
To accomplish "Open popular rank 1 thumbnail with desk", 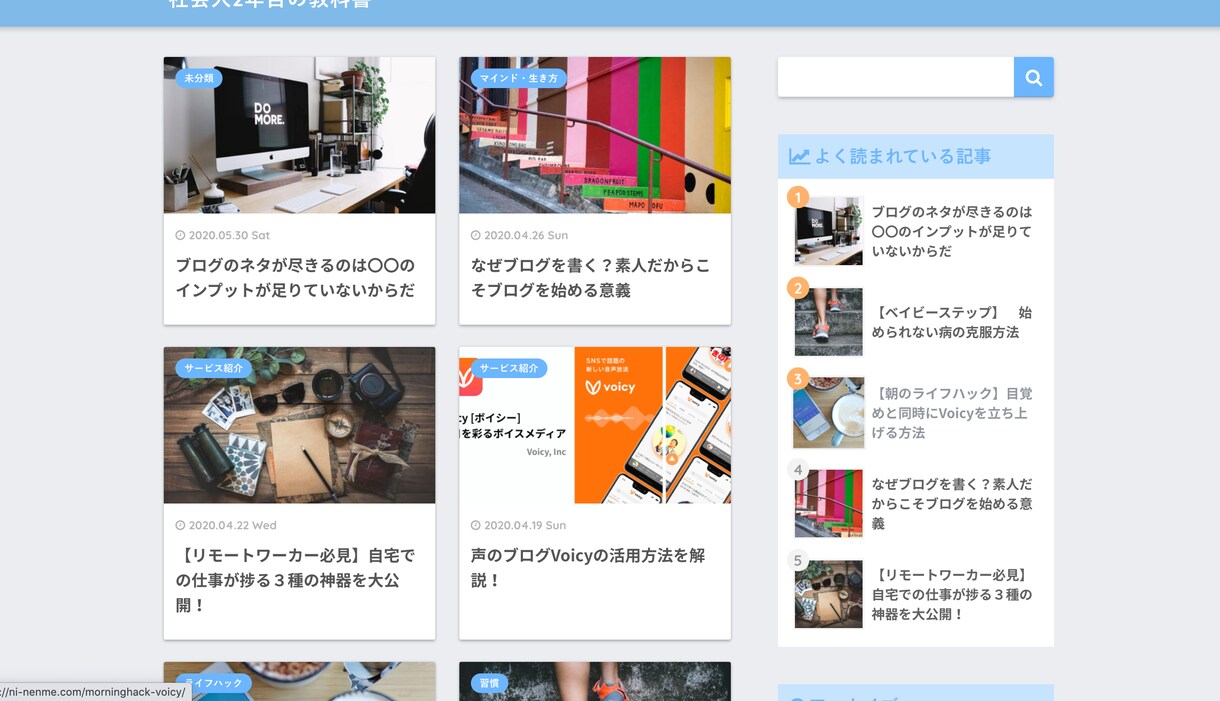I will point(828,231).
